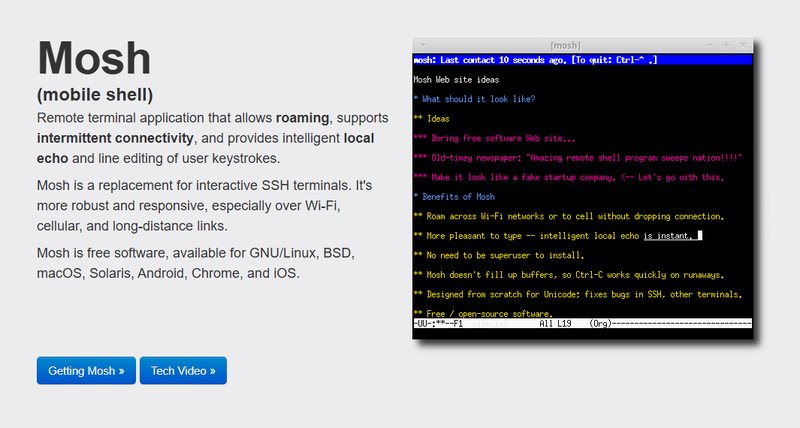This screenshot has height=428, width=800.
Task: Open the Tech Video link
Action: tap(183, 371)
